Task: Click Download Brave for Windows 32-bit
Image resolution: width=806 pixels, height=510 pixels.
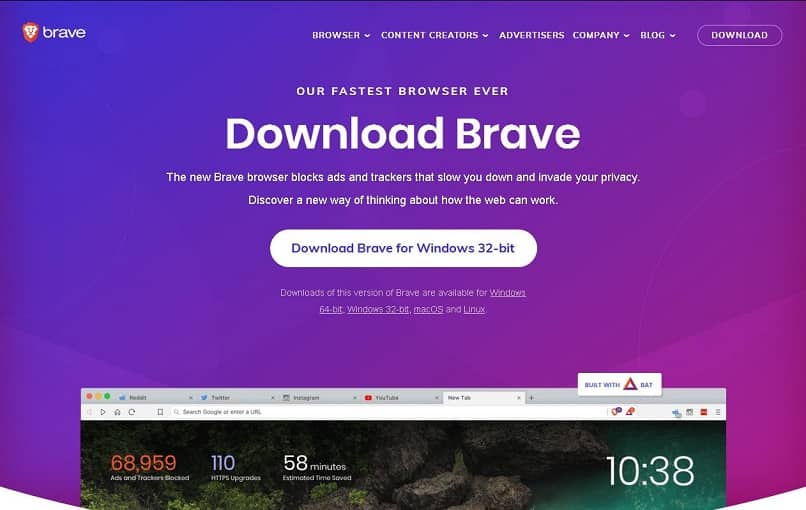Action: point(403,248)
